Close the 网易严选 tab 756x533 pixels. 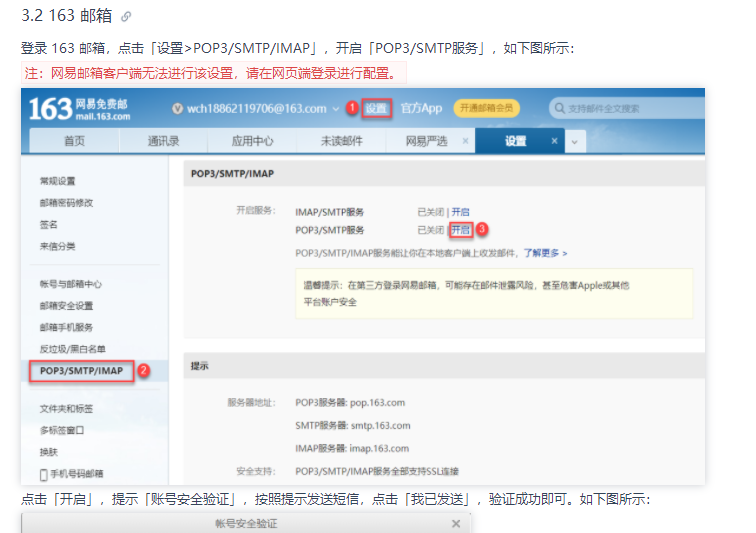click(465, 141)
